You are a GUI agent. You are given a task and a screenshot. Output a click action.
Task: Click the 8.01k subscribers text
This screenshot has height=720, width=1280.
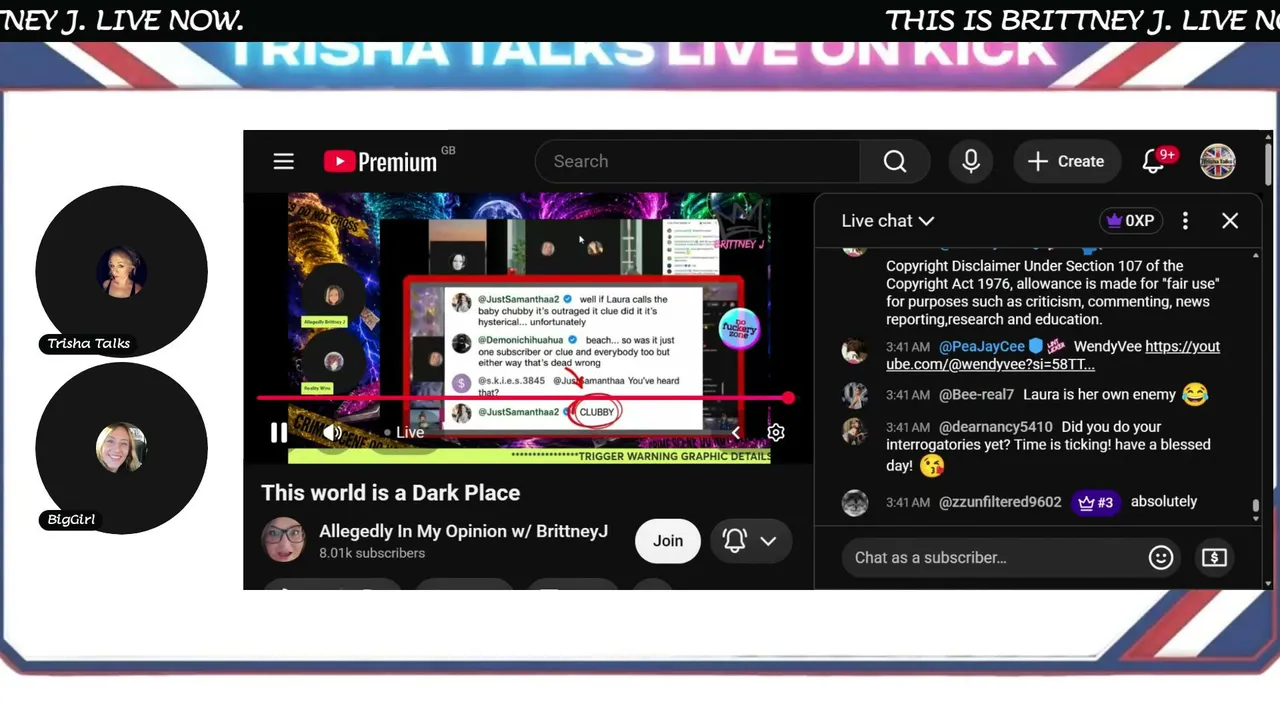(372, 553)
